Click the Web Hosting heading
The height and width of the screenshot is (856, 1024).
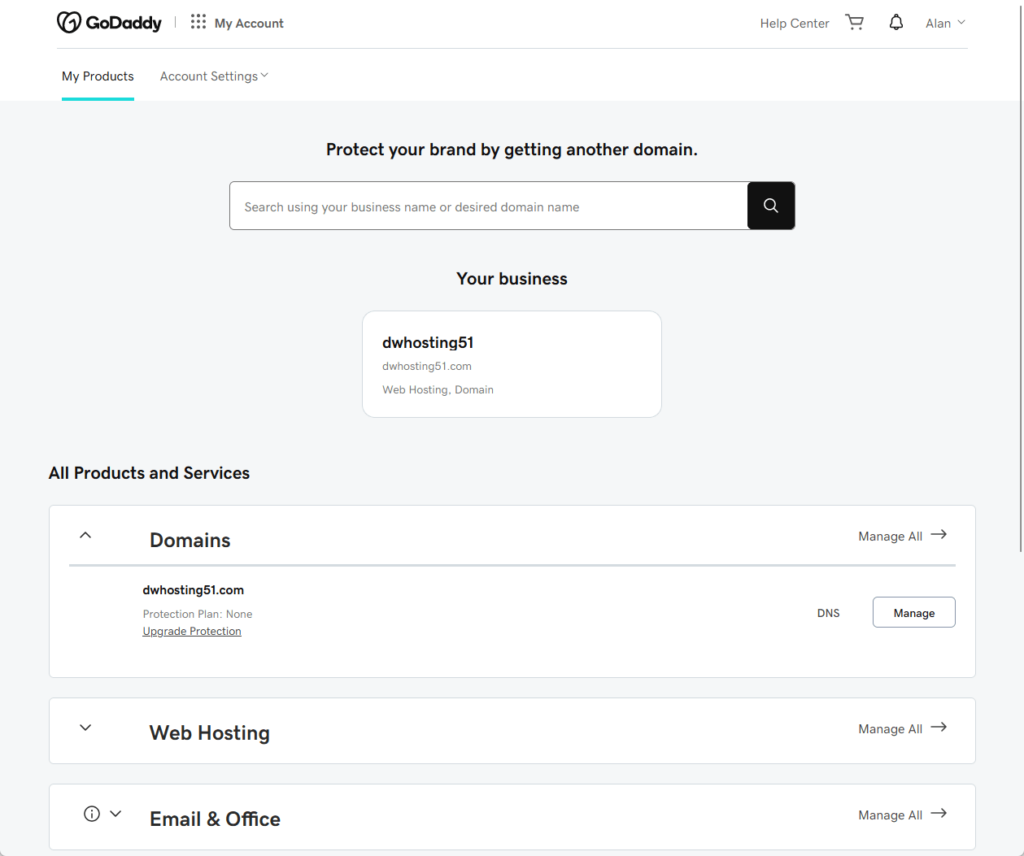[210, 733]
